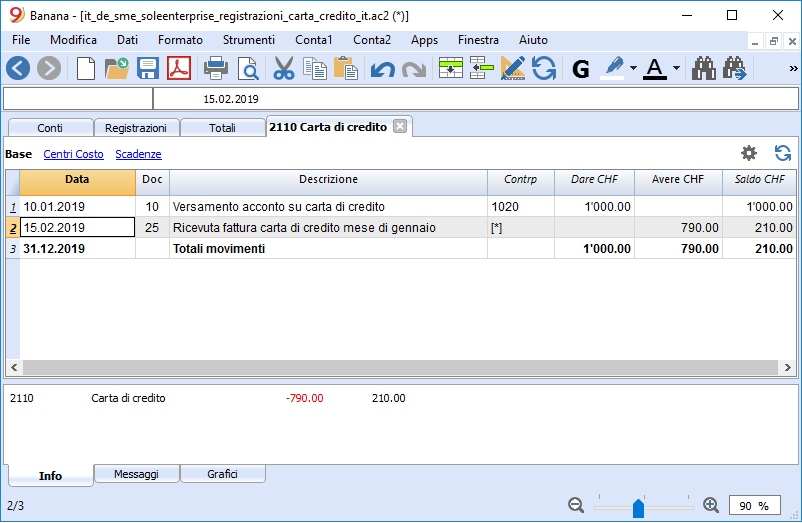Expand the text color dropdown arrow
802x523 pixels.
(x=677, y=69)
